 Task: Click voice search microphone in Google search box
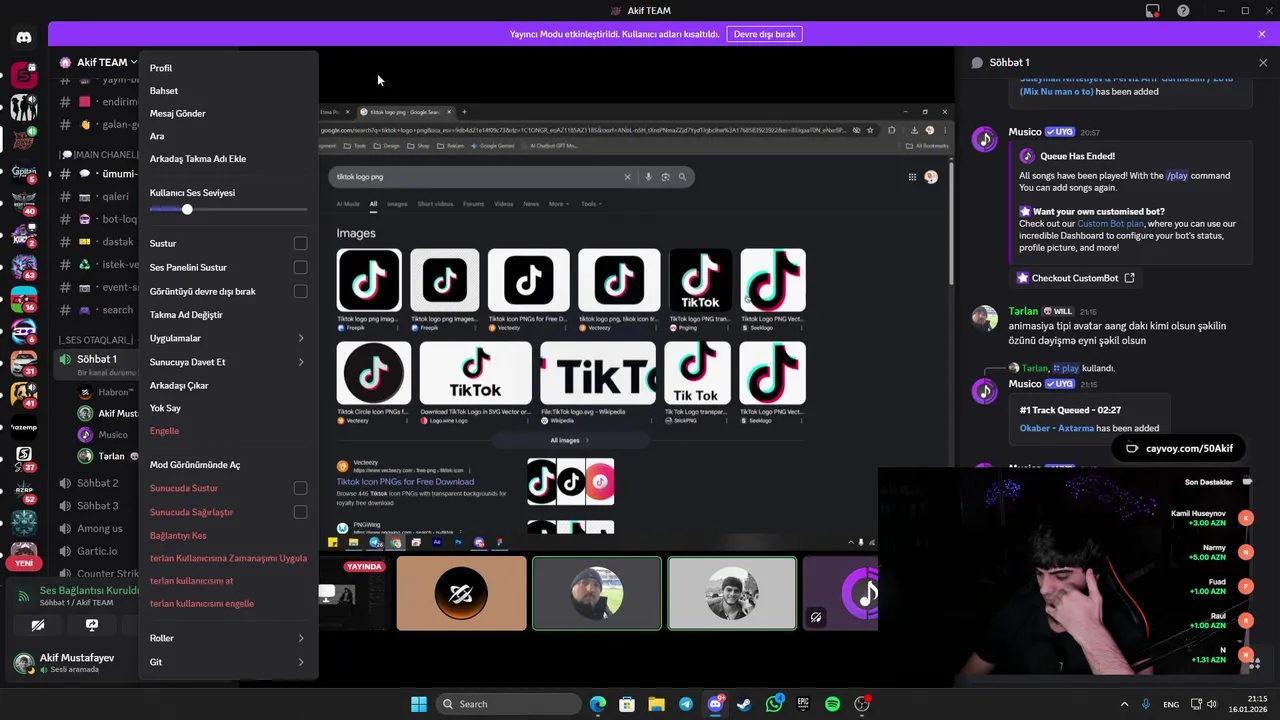click(x=648, y=177)
